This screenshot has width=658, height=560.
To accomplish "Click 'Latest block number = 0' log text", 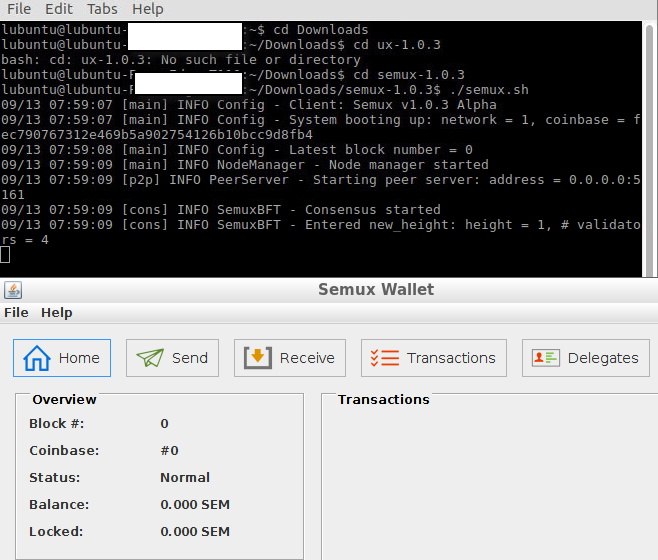I will (x=381, y=149).
